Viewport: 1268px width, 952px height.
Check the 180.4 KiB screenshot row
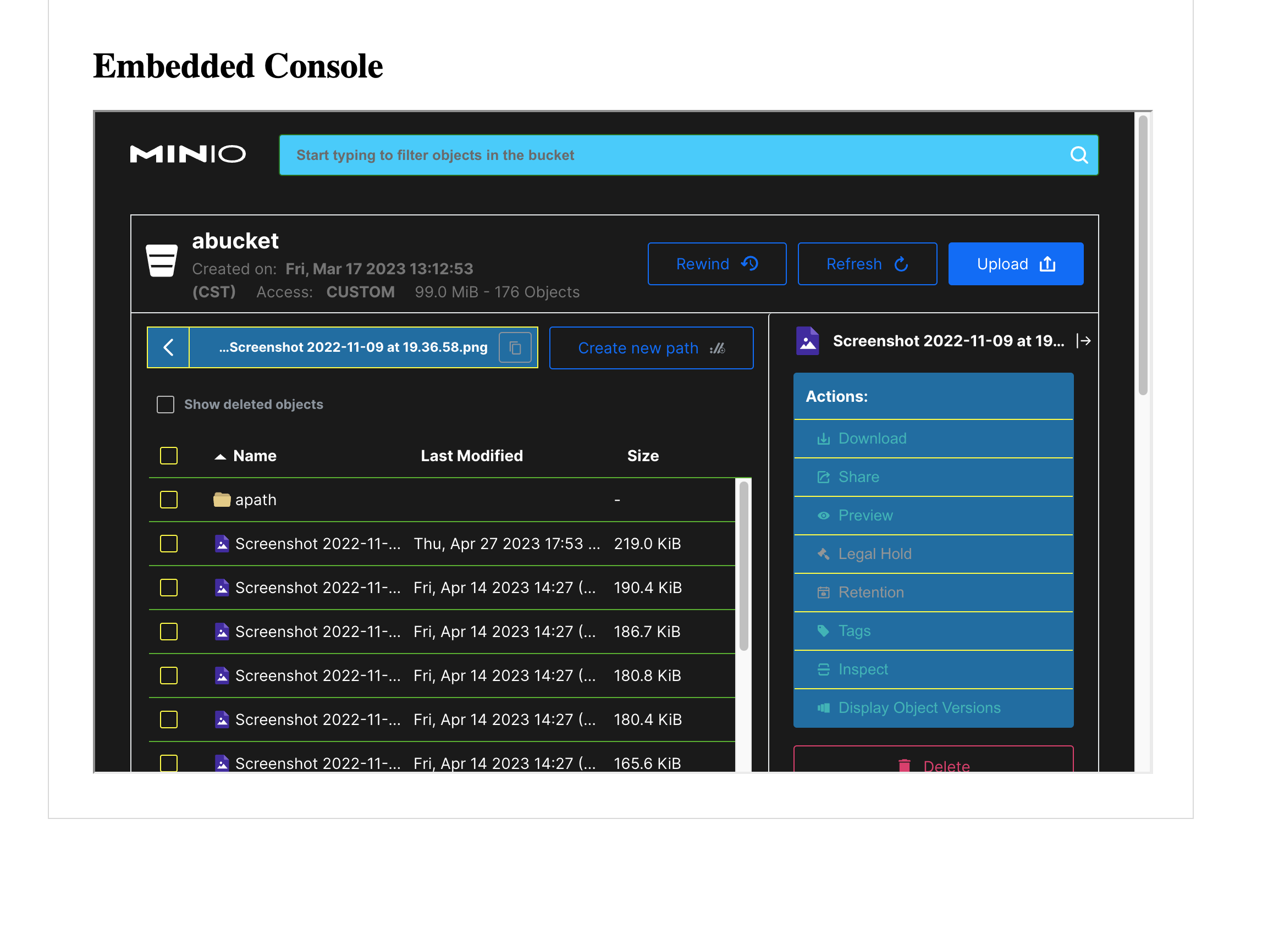(x=168, y=719)
